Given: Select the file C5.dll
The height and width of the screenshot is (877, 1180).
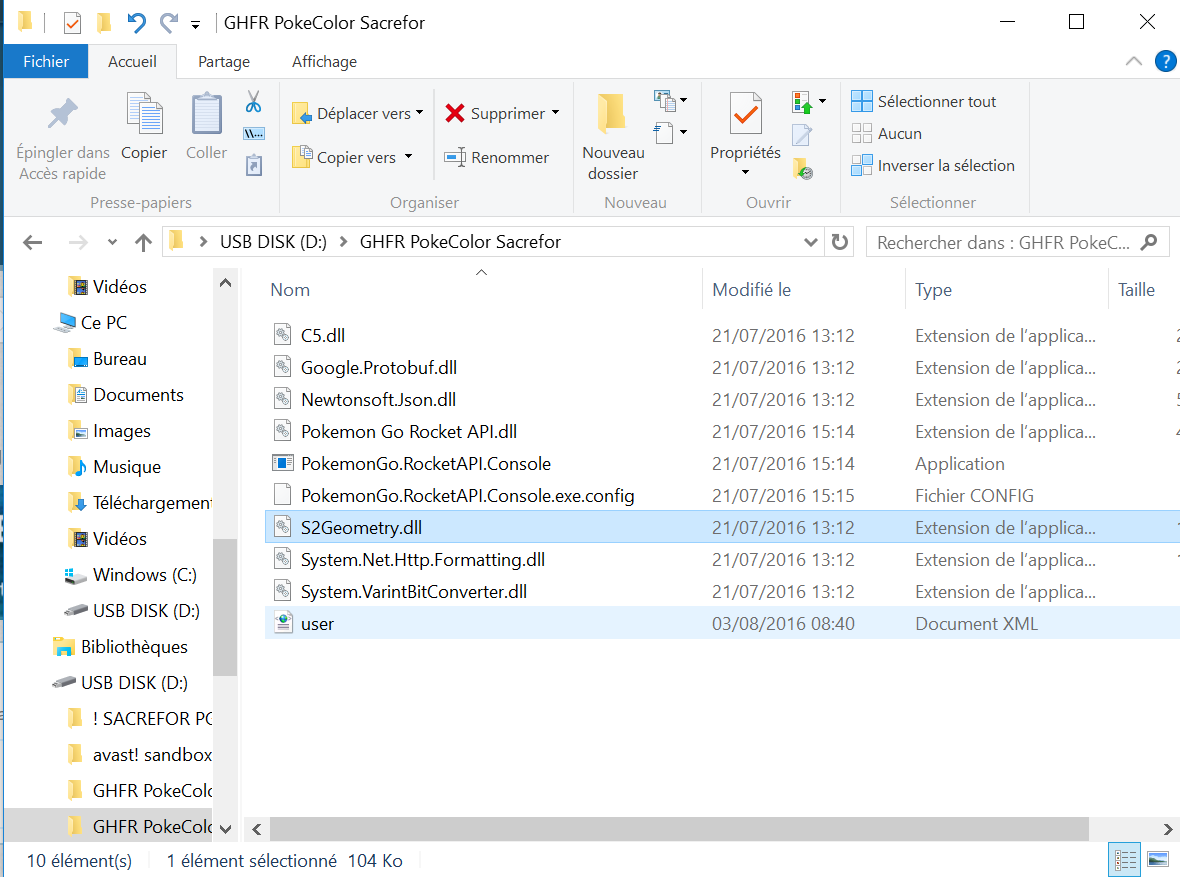Looking at the screenshot, I should coord(323,336).
